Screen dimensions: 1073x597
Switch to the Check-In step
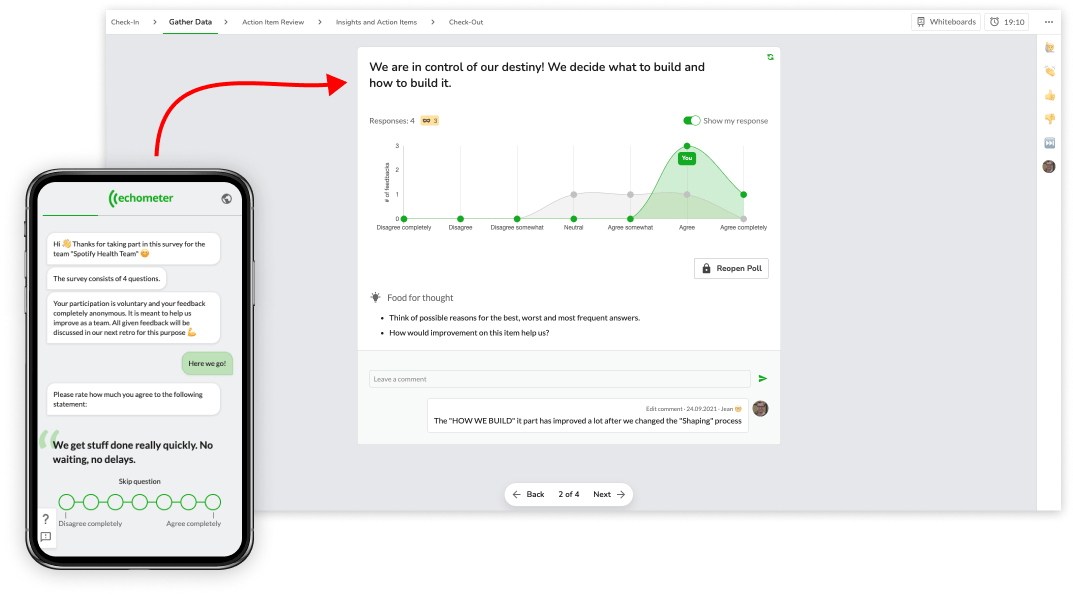(x=123, y=20)
